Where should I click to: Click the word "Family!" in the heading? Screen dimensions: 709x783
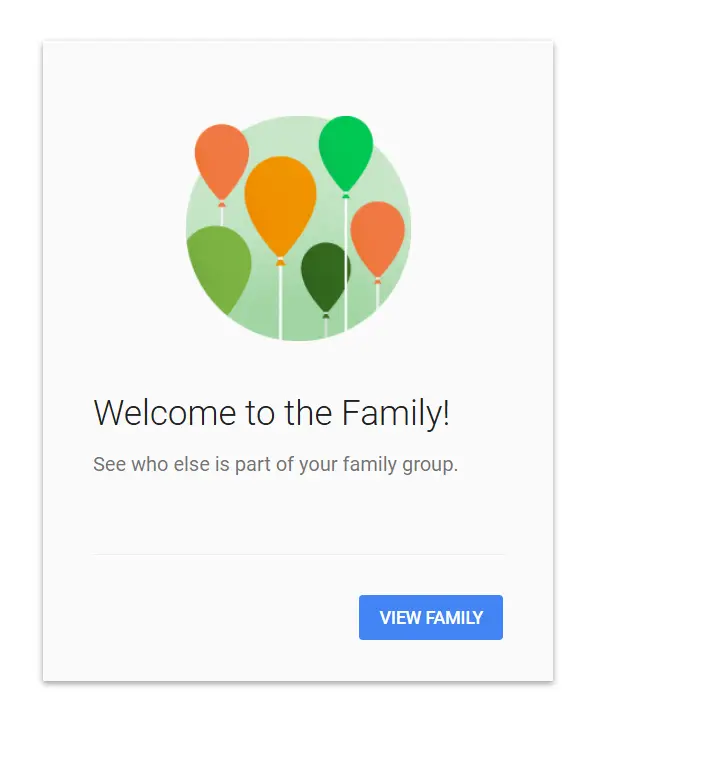[395, 413]
